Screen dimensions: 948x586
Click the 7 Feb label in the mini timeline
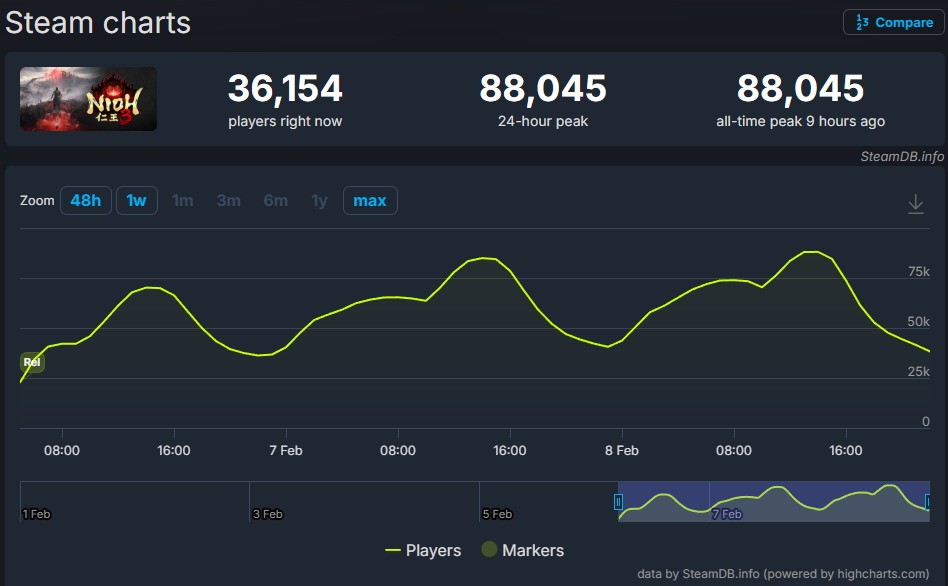point(725,513)
